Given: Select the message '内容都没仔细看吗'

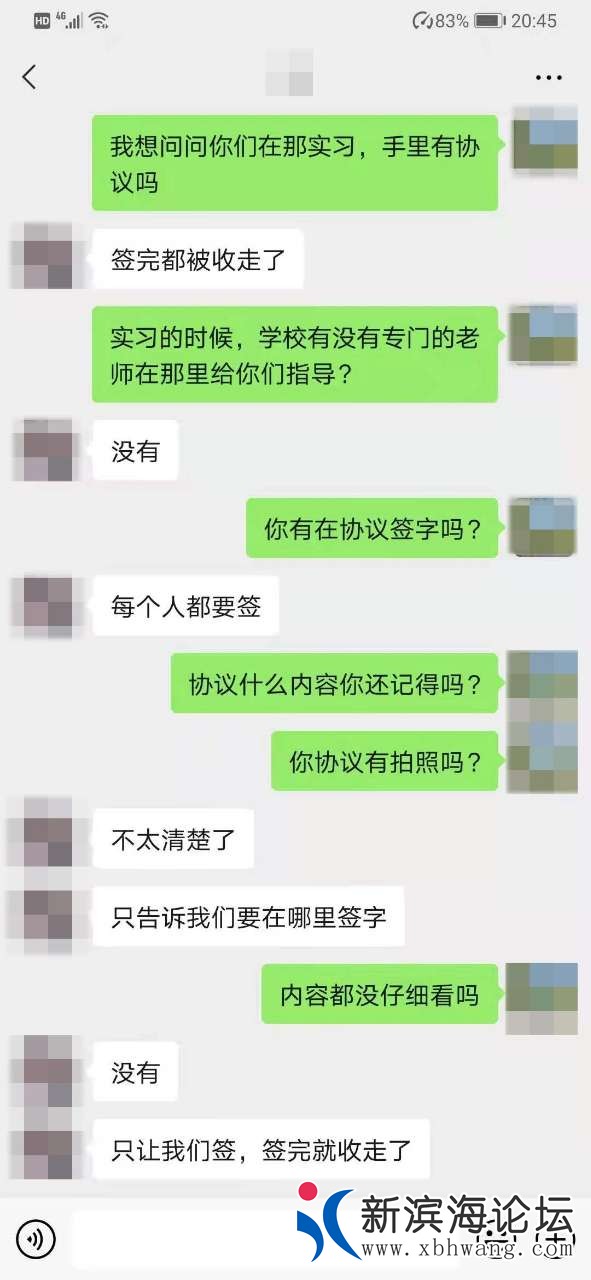Looking at the screenshot, I should pos(380,994).
